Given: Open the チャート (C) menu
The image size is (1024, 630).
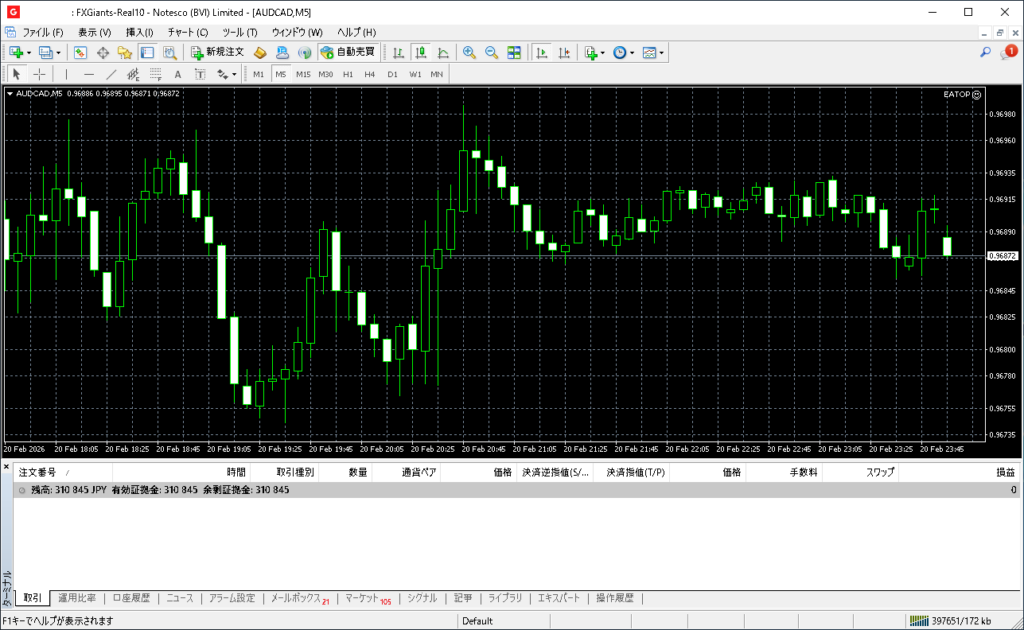Looking at the screenshot, I should pos(187,32).
